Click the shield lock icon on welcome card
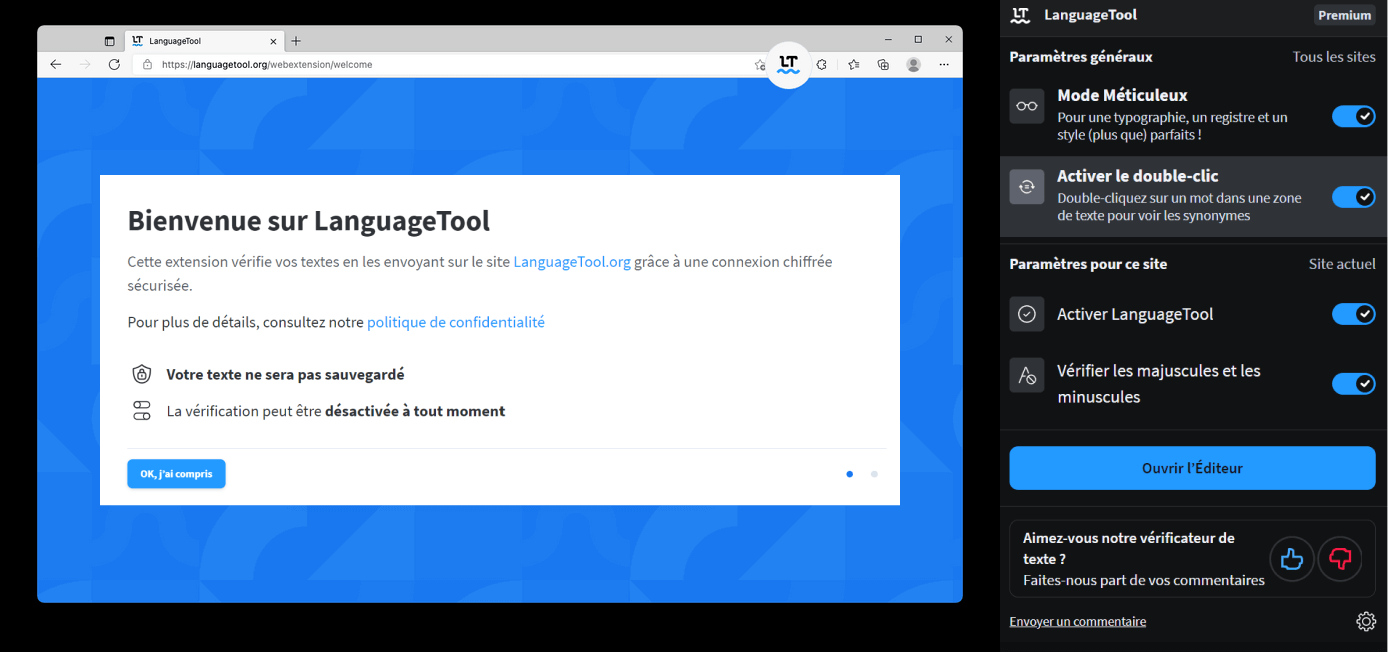 [x=142, y=374]
